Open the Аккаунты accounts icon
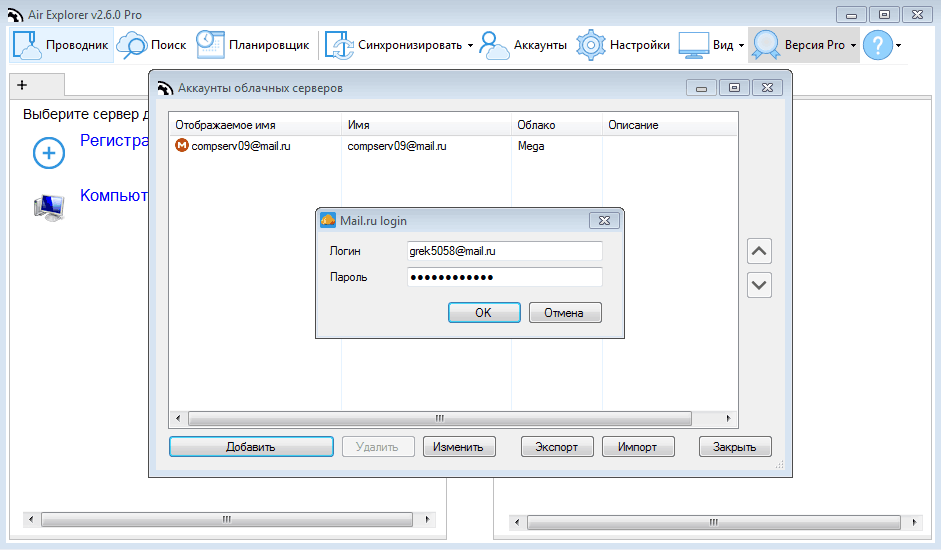This screenshot has height=550, width=941. [x=495, y=45]
